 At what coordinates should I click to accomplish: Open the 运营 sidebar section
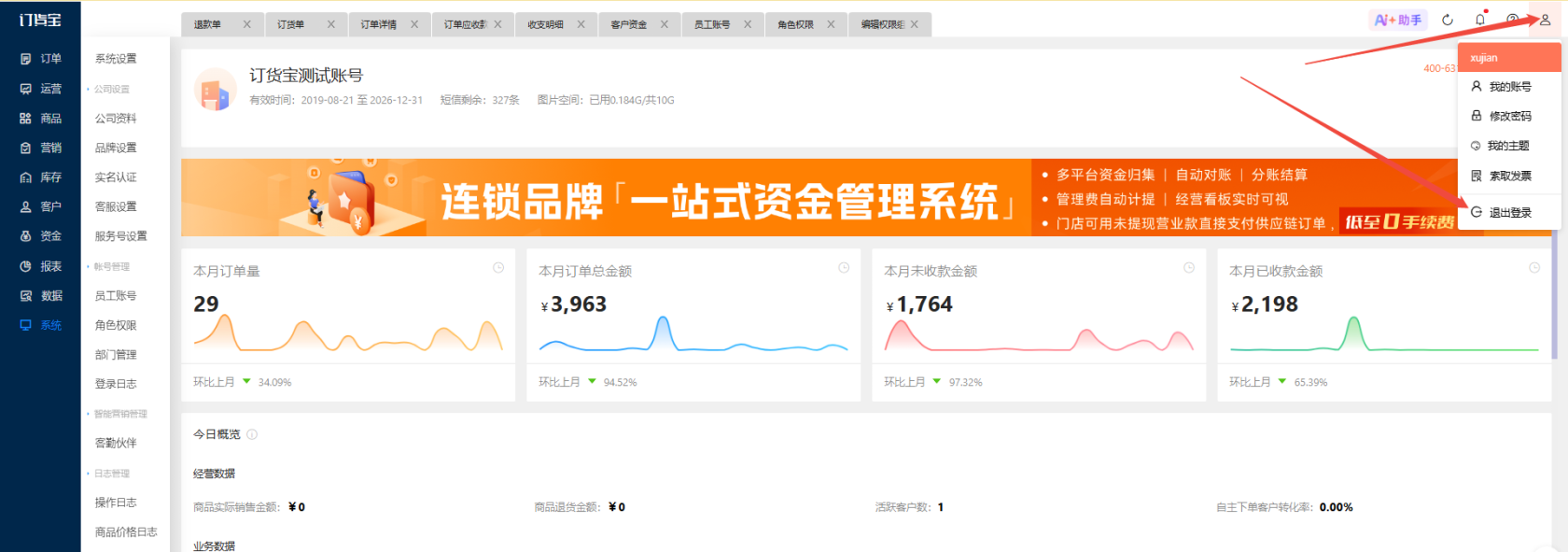click(40, 89)
